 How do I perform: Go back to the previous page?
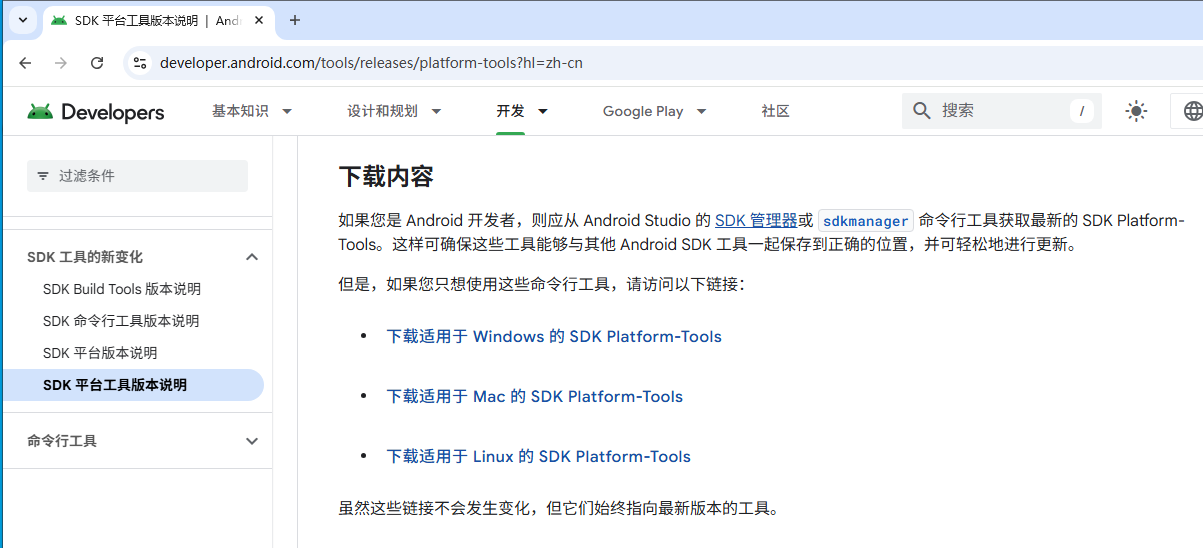click(x=26, y=63)
